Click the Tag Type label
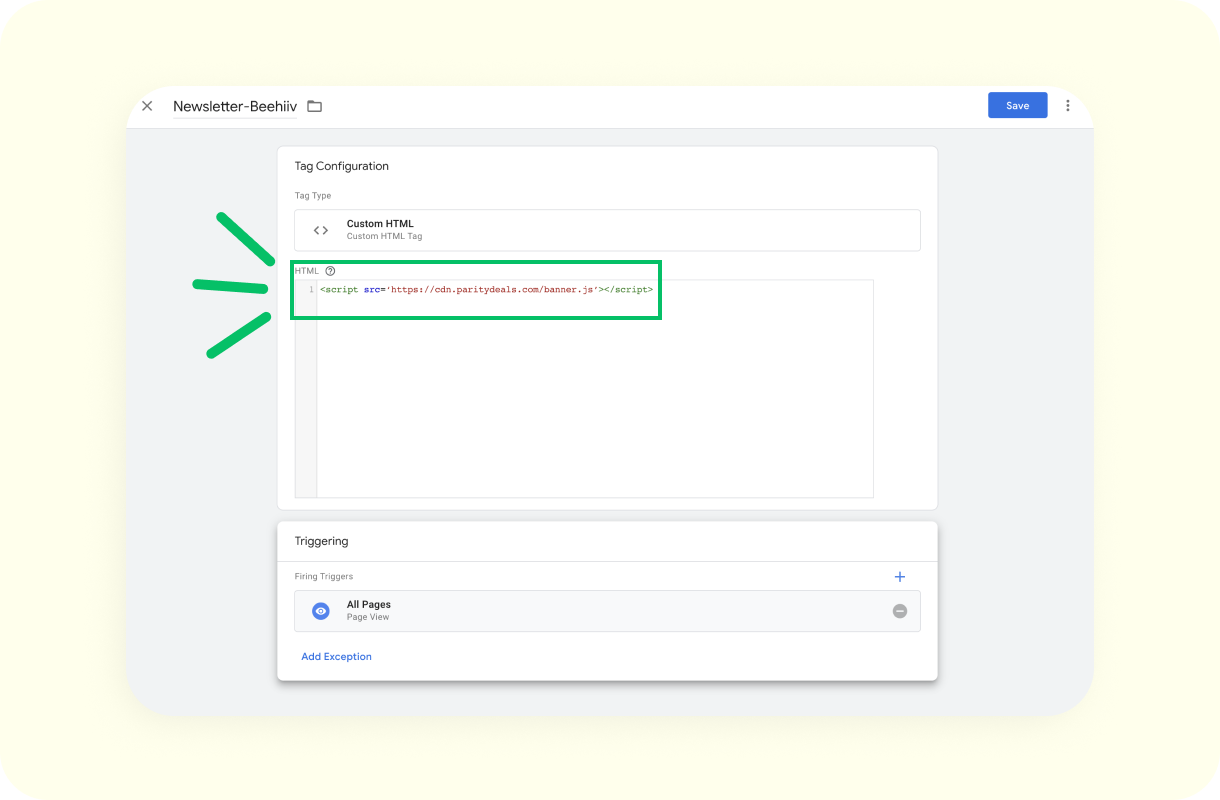 click(313, 196)
